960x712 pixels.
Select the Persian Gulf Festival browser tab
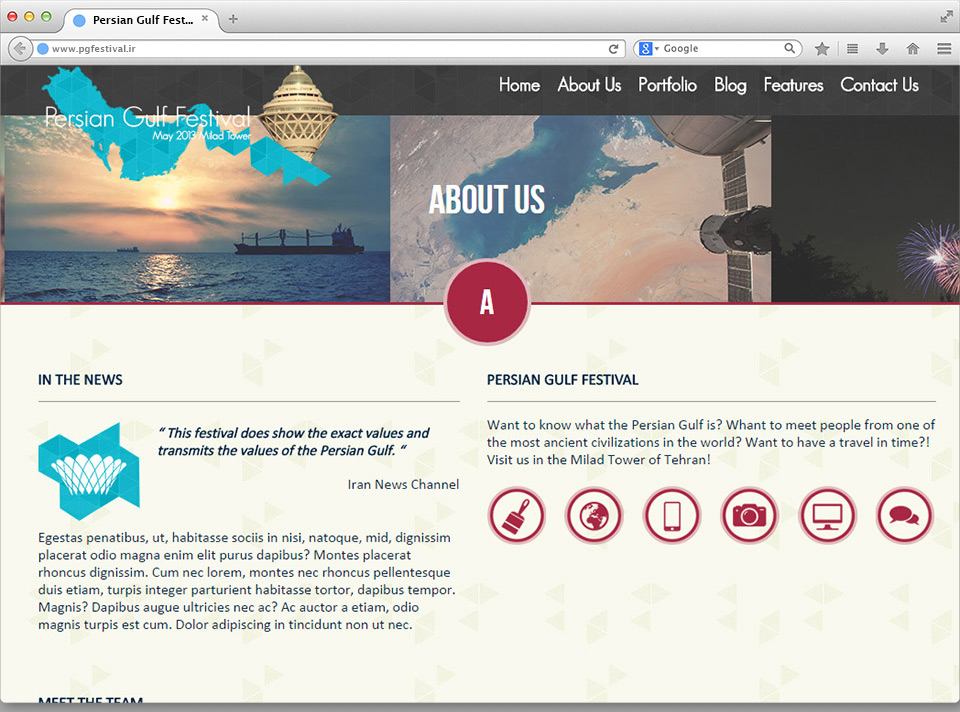click(141, 20)
